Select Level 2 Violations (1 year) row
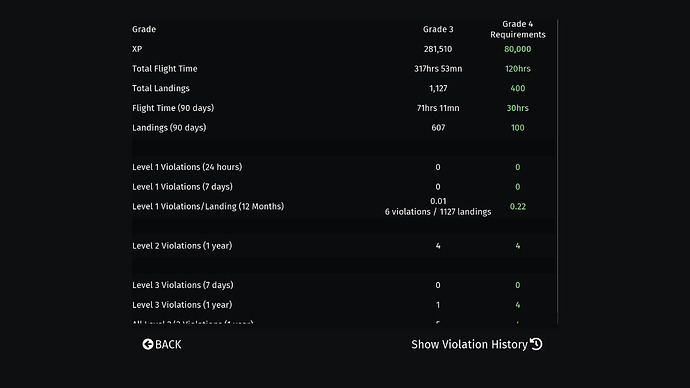Viewport: 690px width, 388px height. point(344,246)
